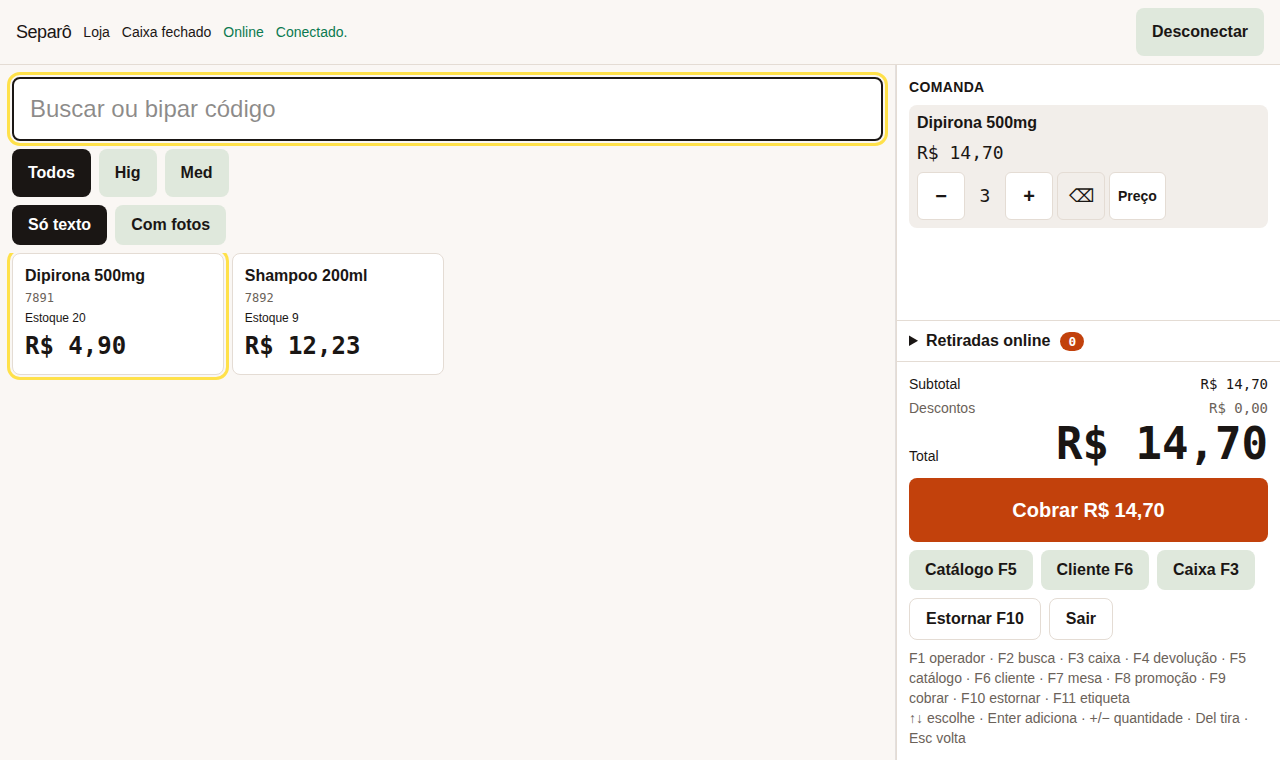The image size is (1280, 760).
Task: Select the Todos category filter
Action: (x=51, y=173)
